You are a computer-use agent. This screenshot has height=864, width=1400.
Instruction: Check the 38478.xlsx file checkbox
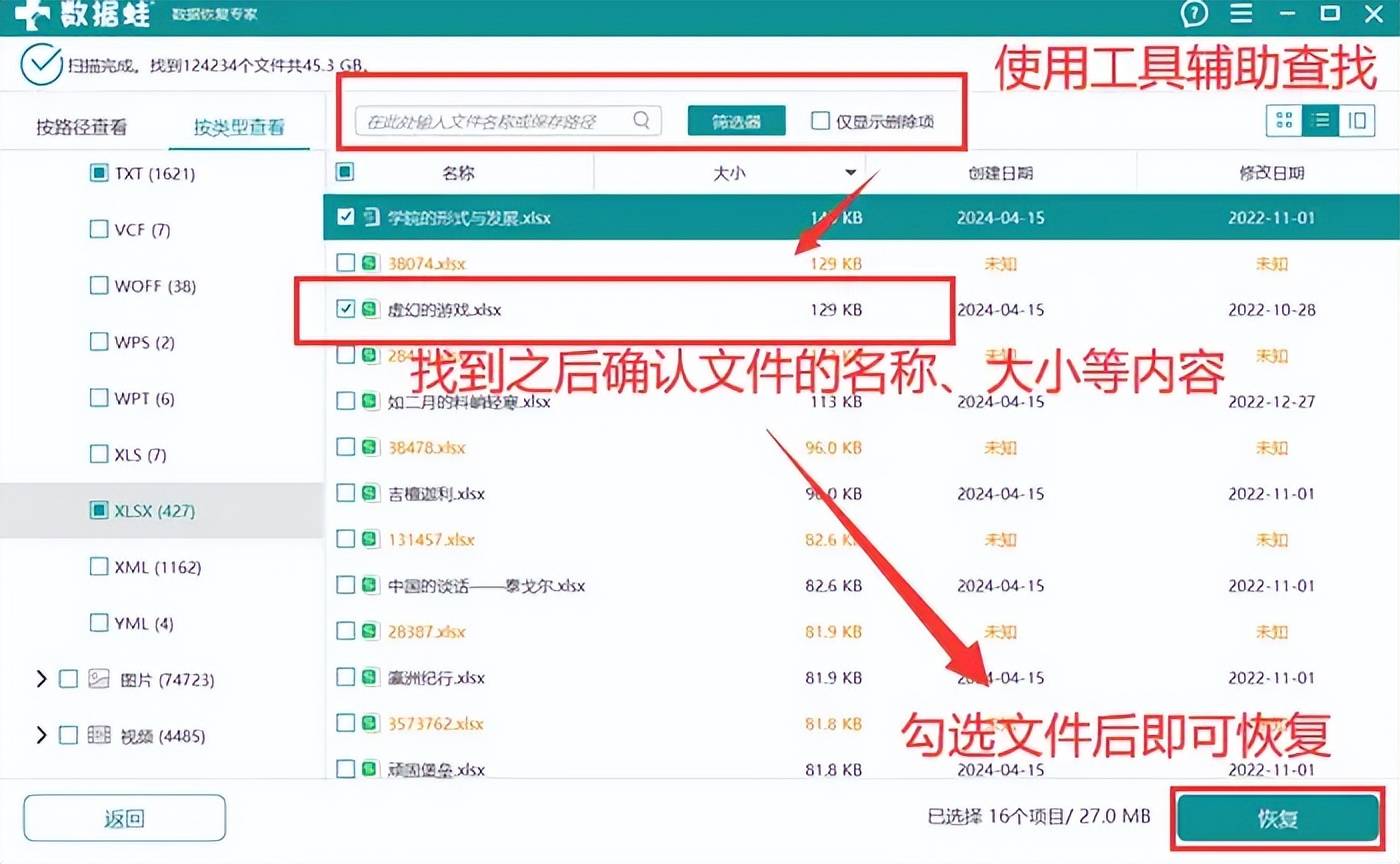(x=345, y=447)
